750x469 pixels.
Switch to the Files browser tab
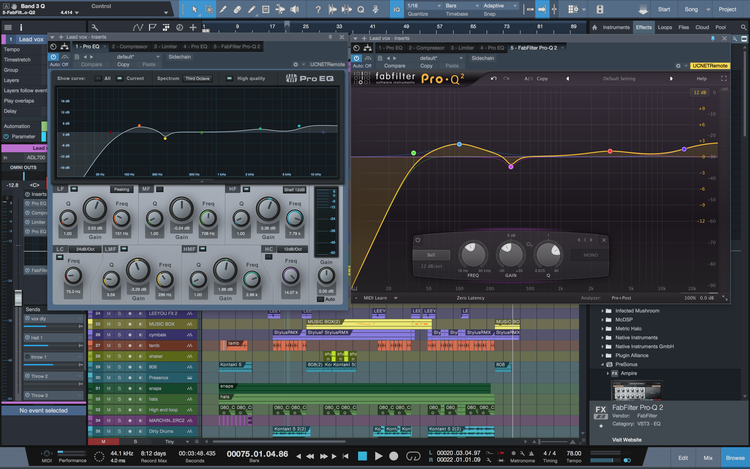click(684, 27)
